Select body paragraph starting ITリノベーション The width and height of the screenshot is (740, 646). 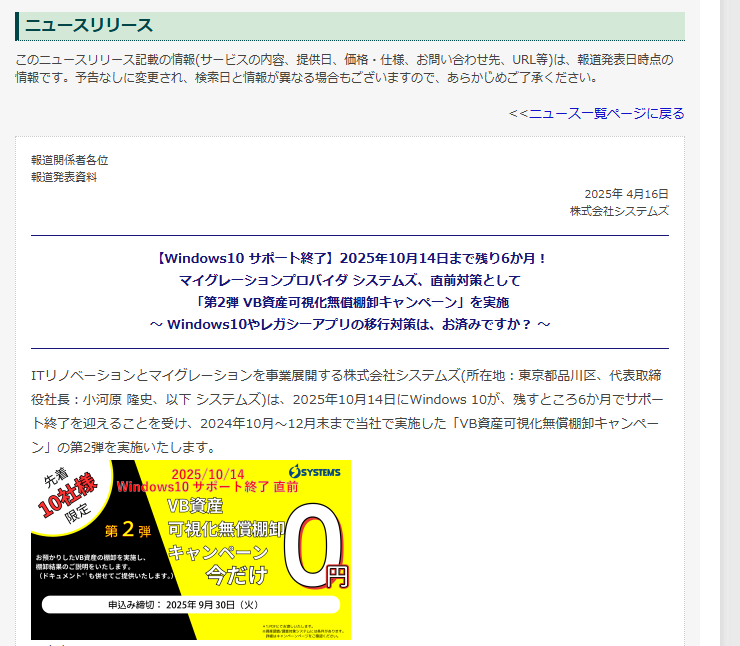tap(347, 411)
